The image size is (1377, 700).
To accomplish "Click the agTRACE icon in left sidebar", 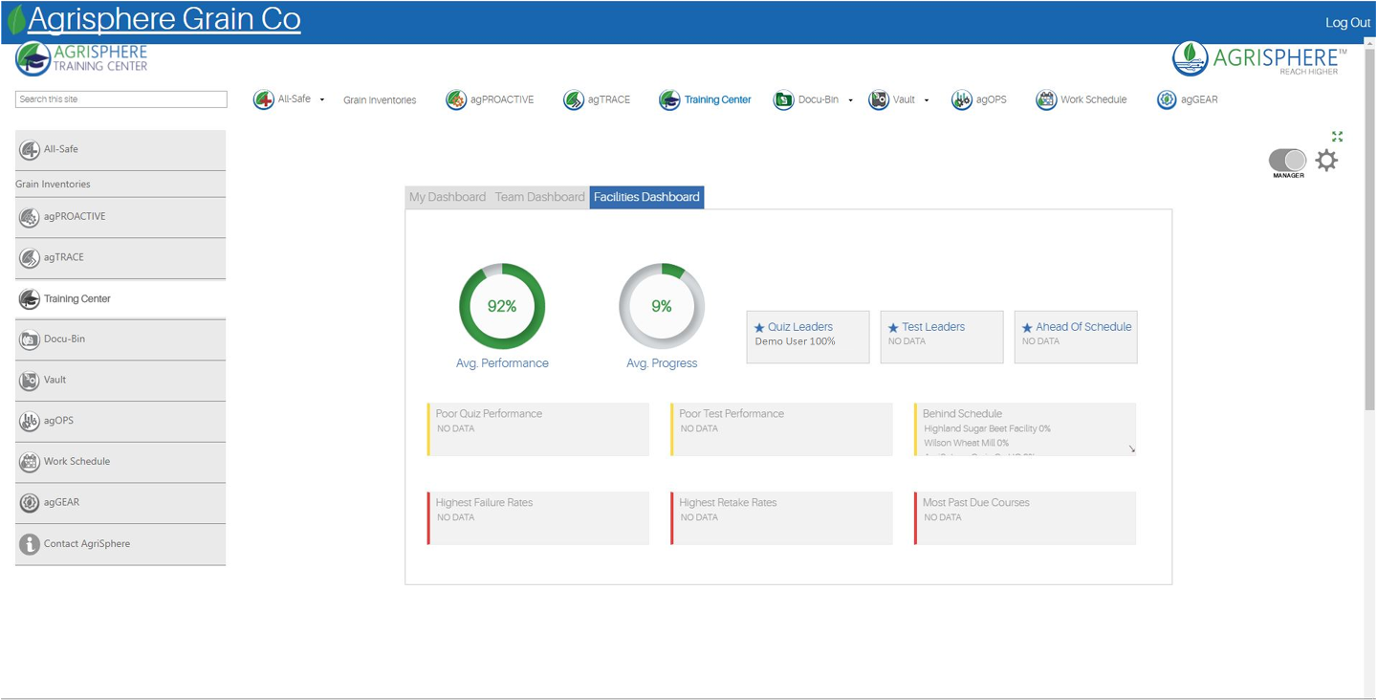I will (30, 258).
